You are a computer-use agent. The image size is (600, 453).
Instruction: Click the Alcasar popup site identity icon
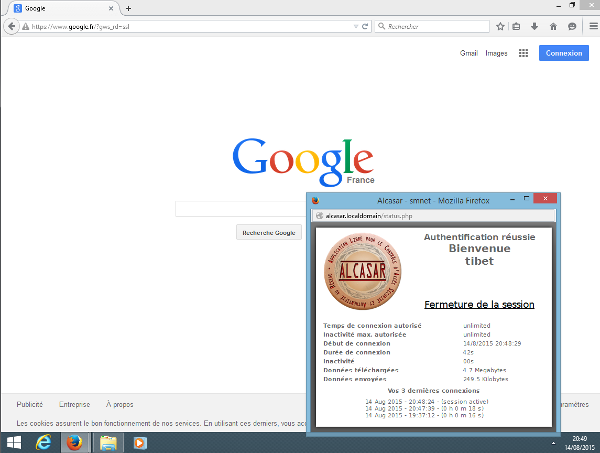[x=320, y=216]
